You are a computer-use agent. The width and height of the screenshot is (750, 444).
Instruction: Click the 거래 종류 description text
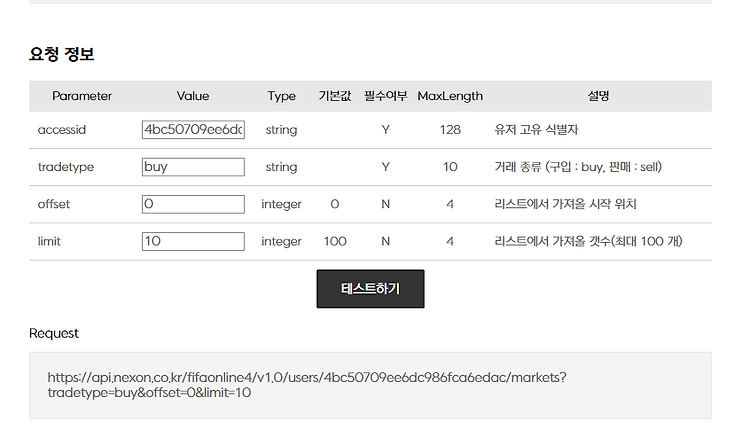point(578,167)
